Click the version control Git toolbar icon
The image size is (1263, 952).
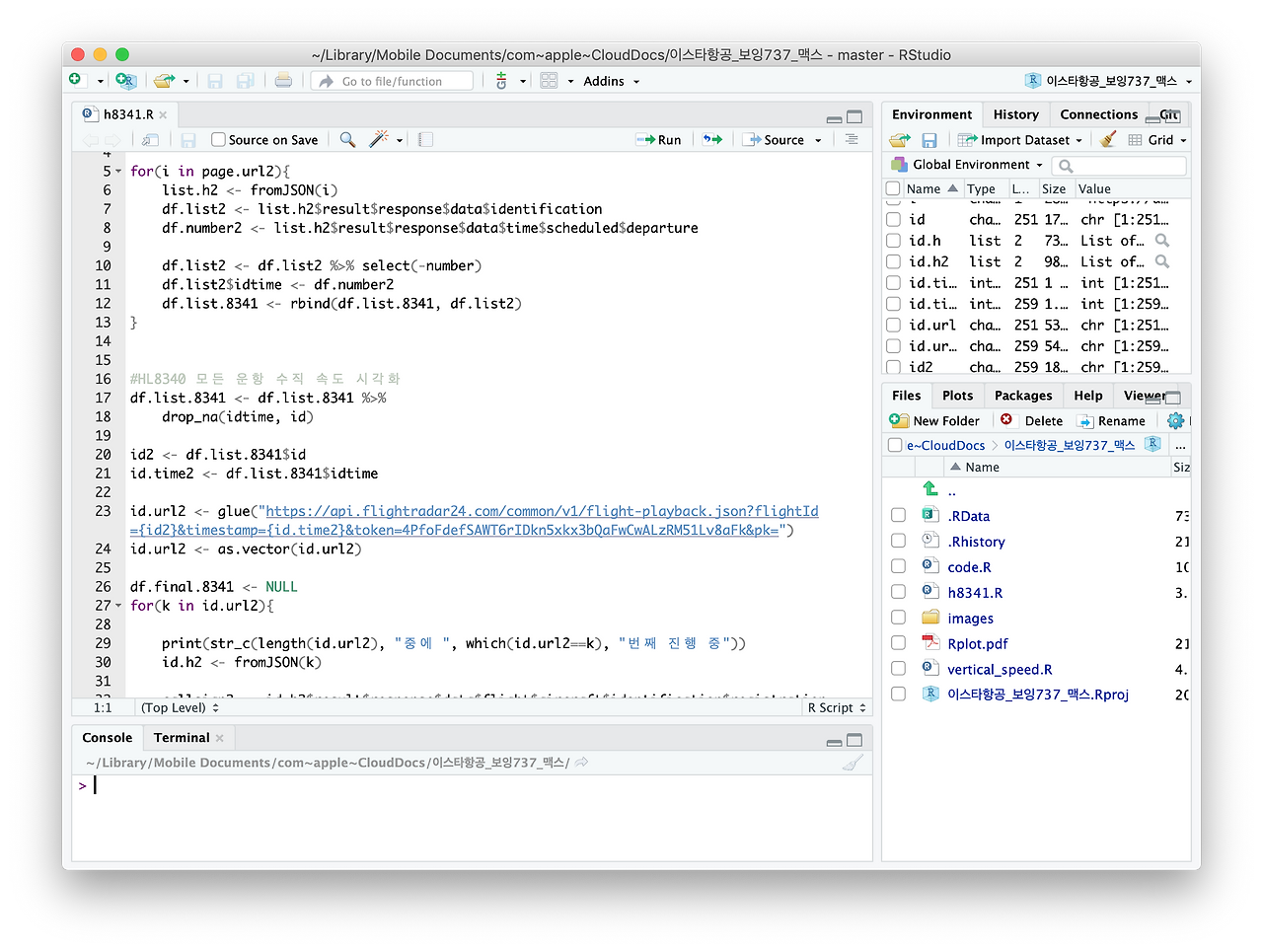(501, 81)
